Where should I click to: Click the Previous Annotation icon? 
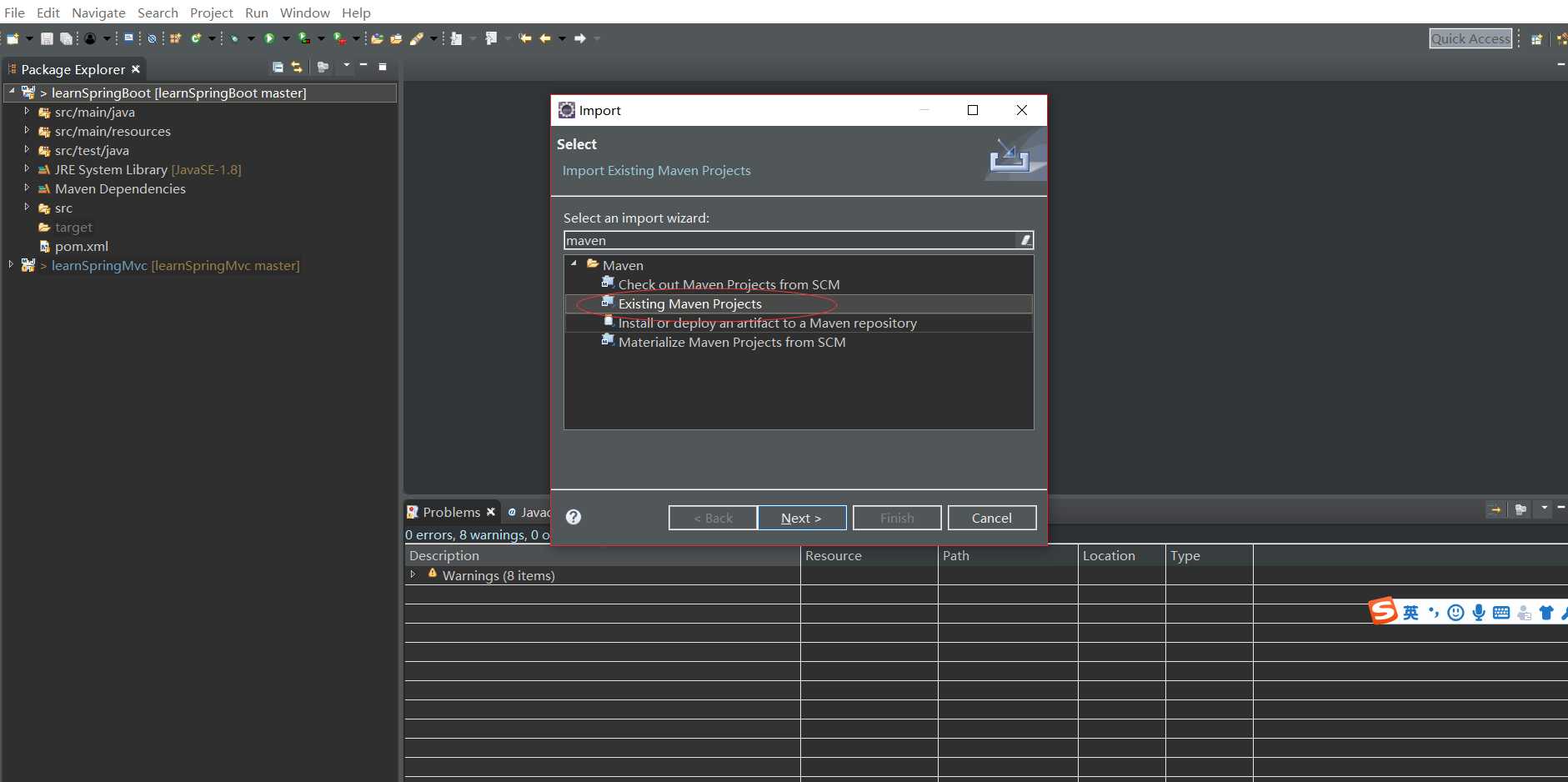click(x=491, y=38)
